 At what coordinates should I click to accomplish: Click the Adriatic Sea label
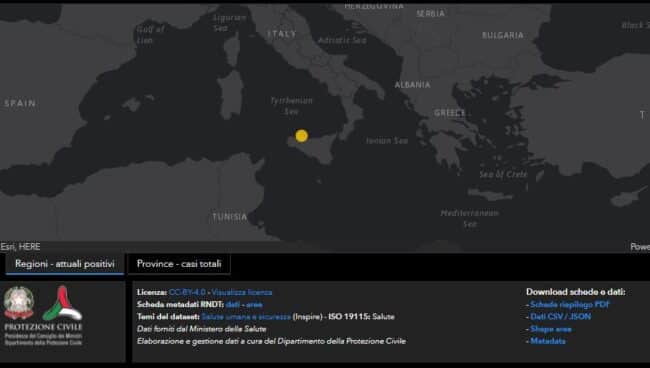(342, 40)
